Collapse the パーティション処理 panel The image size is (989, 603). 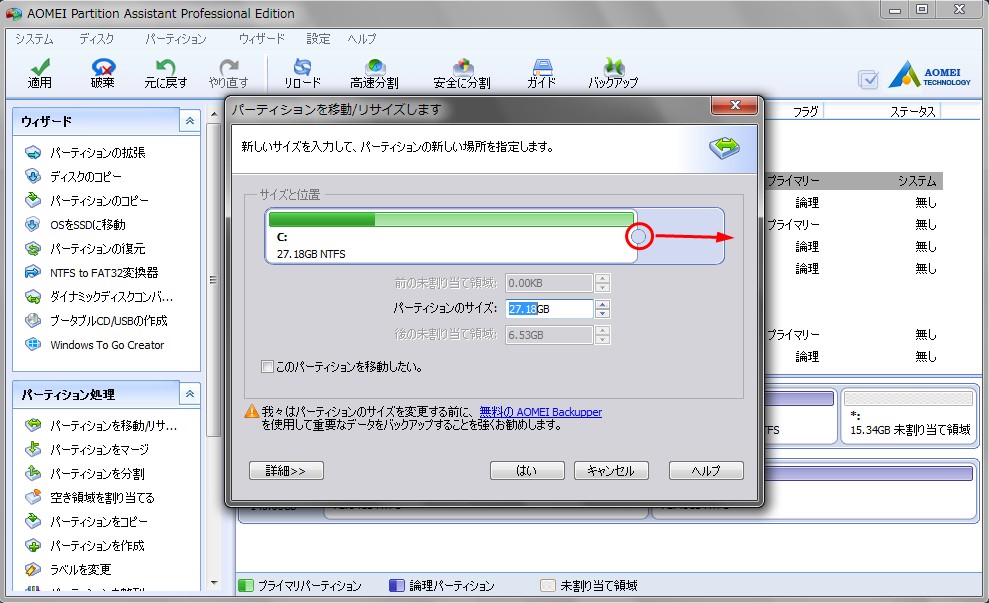pos(188,394)
